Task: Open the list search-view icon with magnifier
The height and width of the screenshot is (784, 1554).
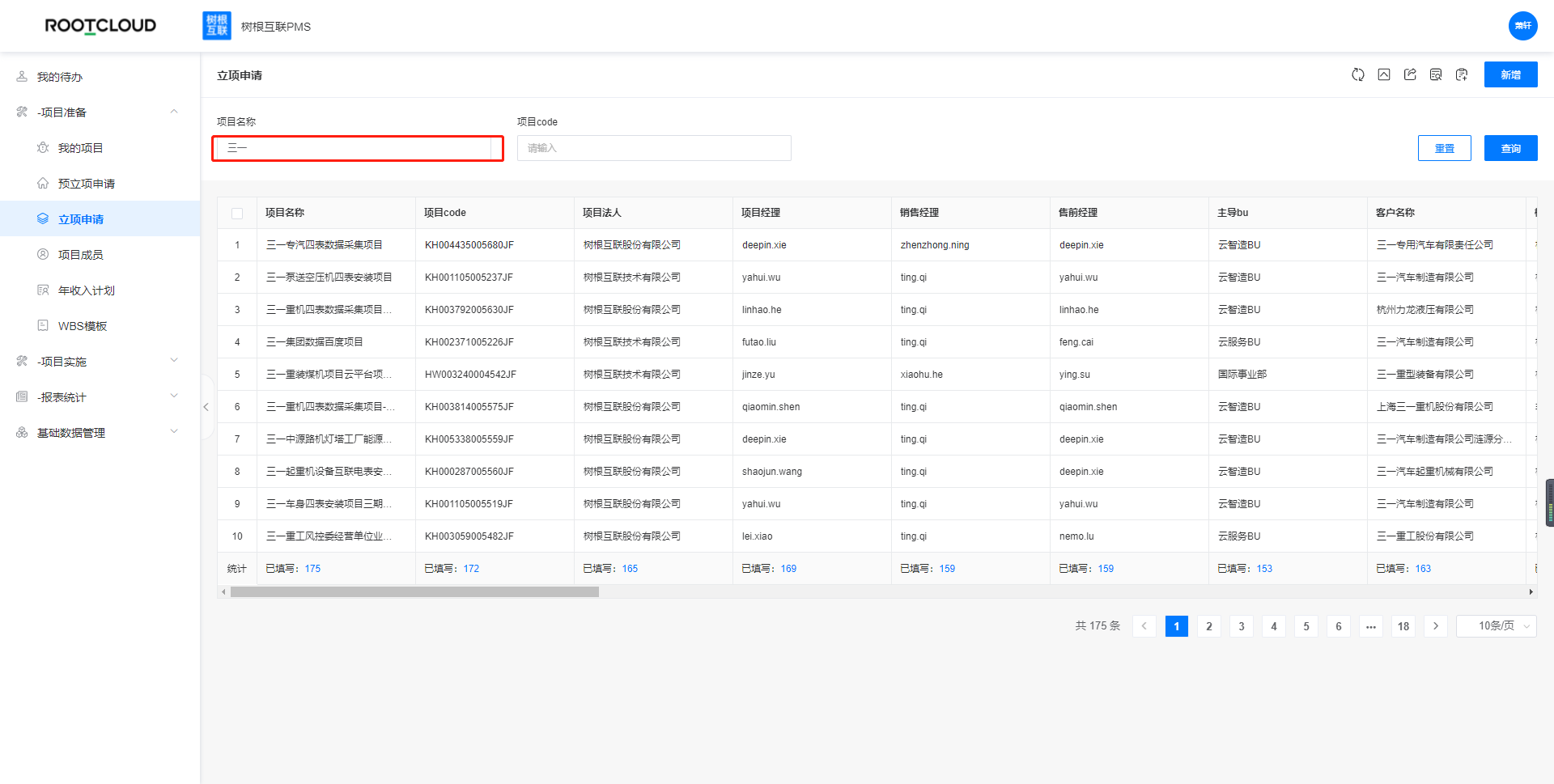Action: (x=1436, y=74)
